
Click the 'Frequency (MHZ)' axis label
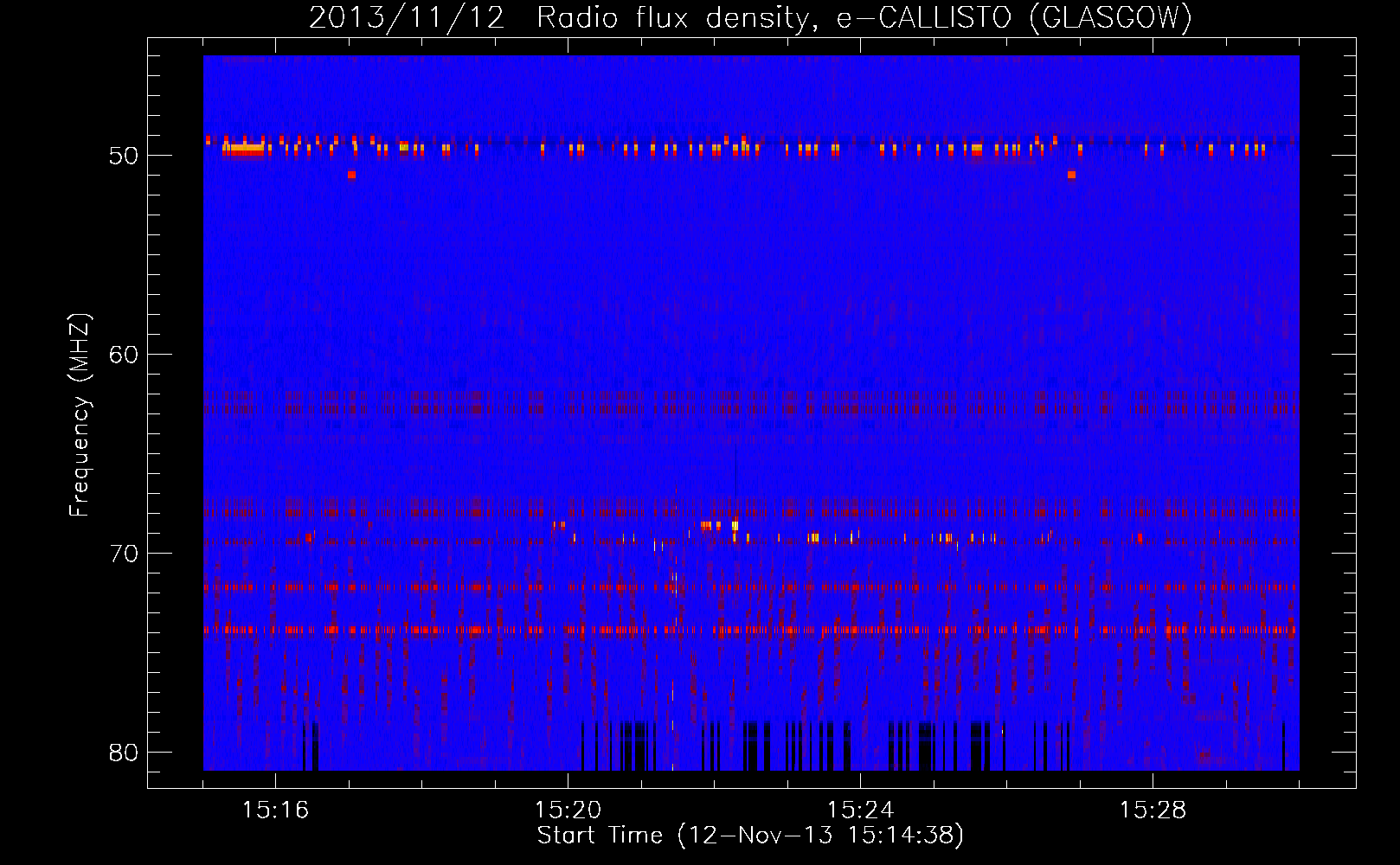(80, 416)
